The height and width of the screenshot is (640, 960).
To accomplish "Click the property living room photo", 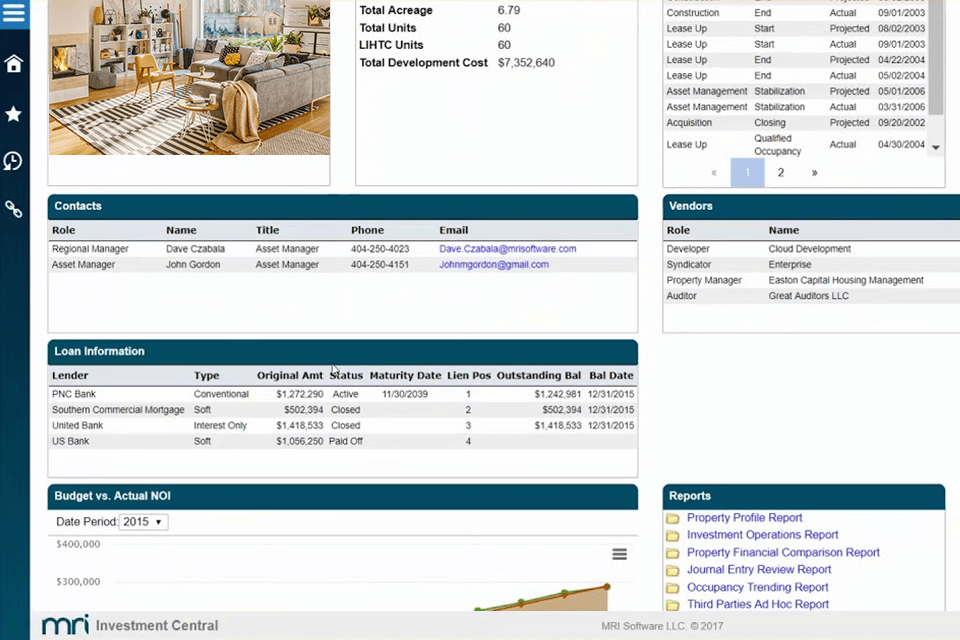I will [x=189, y=79].
